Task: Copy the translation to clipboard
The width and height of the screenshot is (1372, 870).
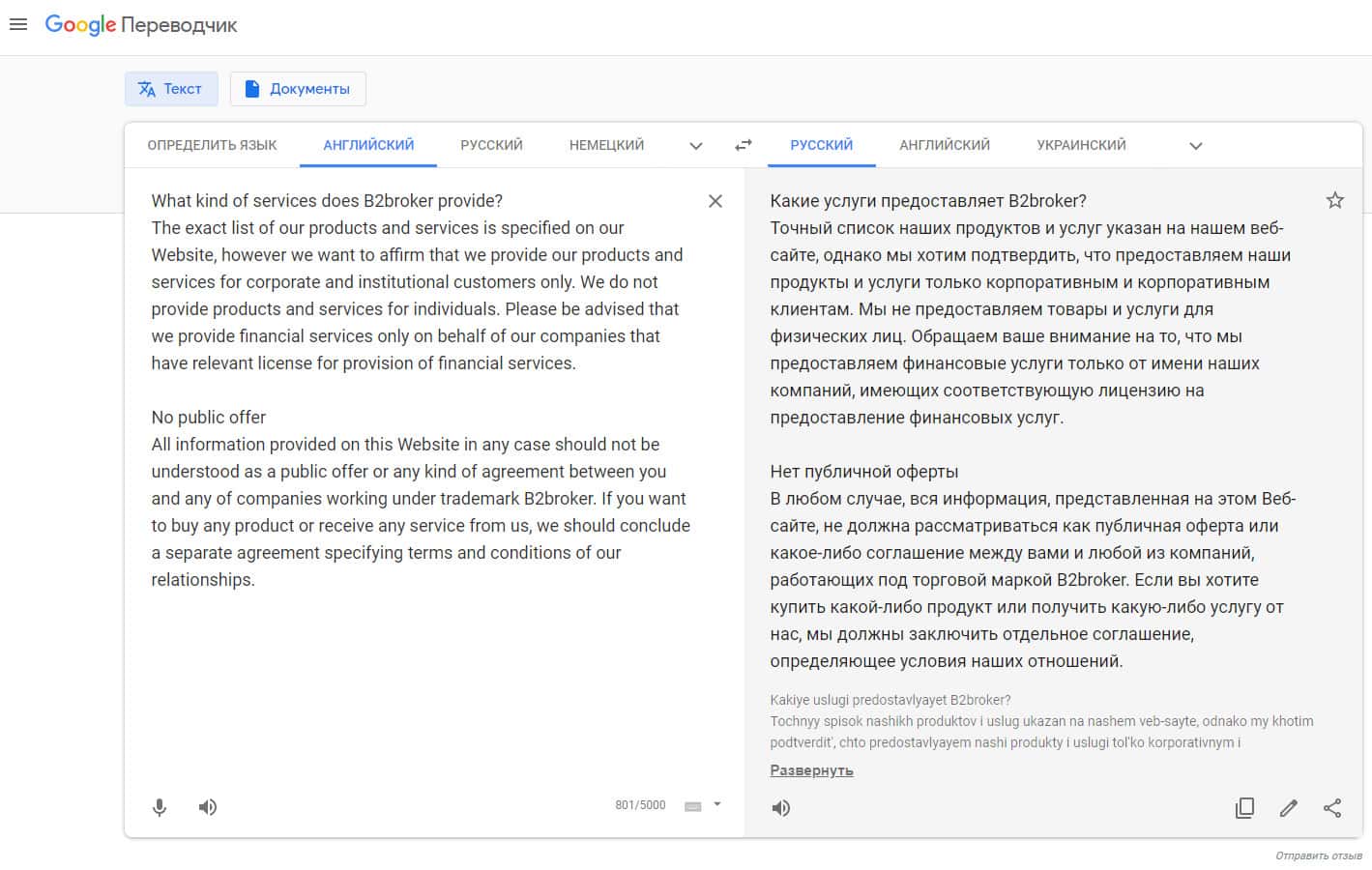Action: (x=1244, y=808)
